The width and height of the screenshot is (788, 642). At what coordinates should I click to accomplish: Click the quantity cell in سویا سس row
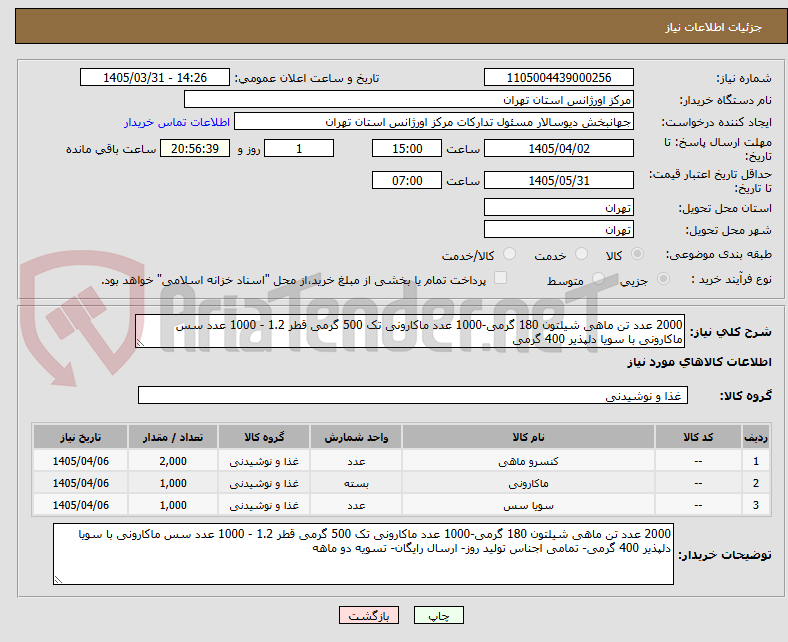pyautogui.click(x=173, y=505)
